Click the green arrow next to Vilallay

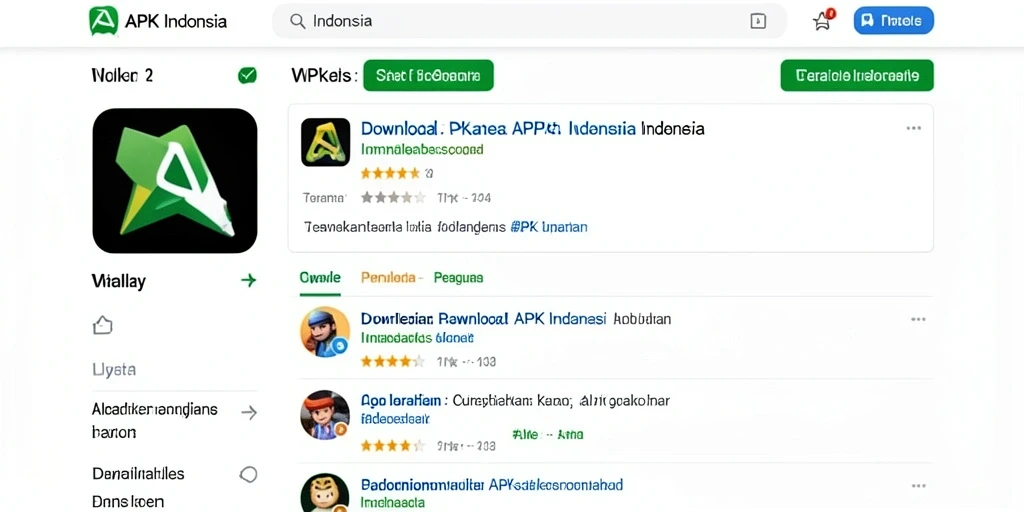tap(248, 281)
